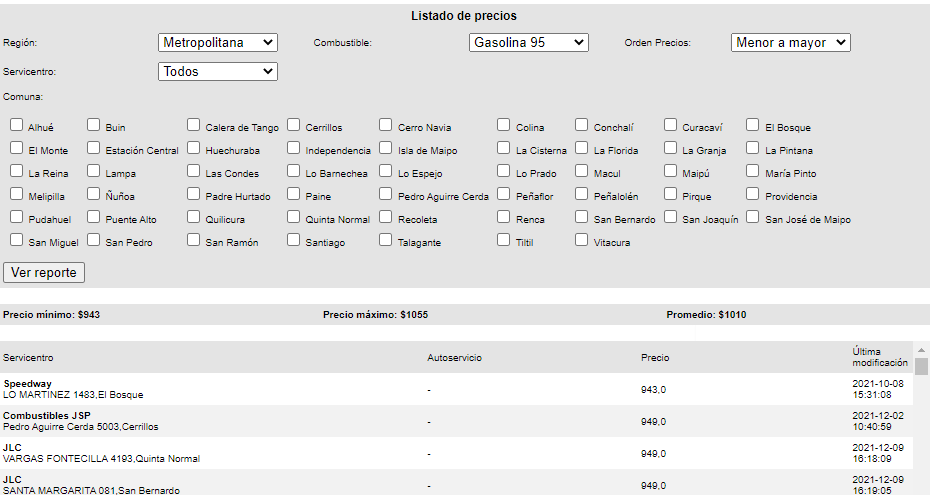Screen dimensions: 934x495
Task: Click the Ver reporte button
Action: click(44, 272)
